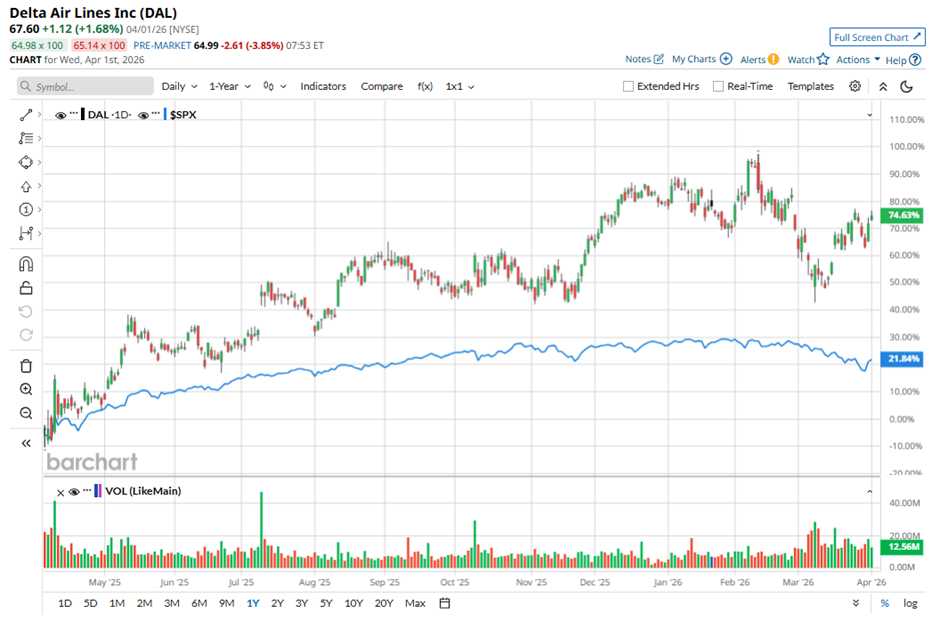
Task: Enable the magnet snap tool
Action: 26,264
